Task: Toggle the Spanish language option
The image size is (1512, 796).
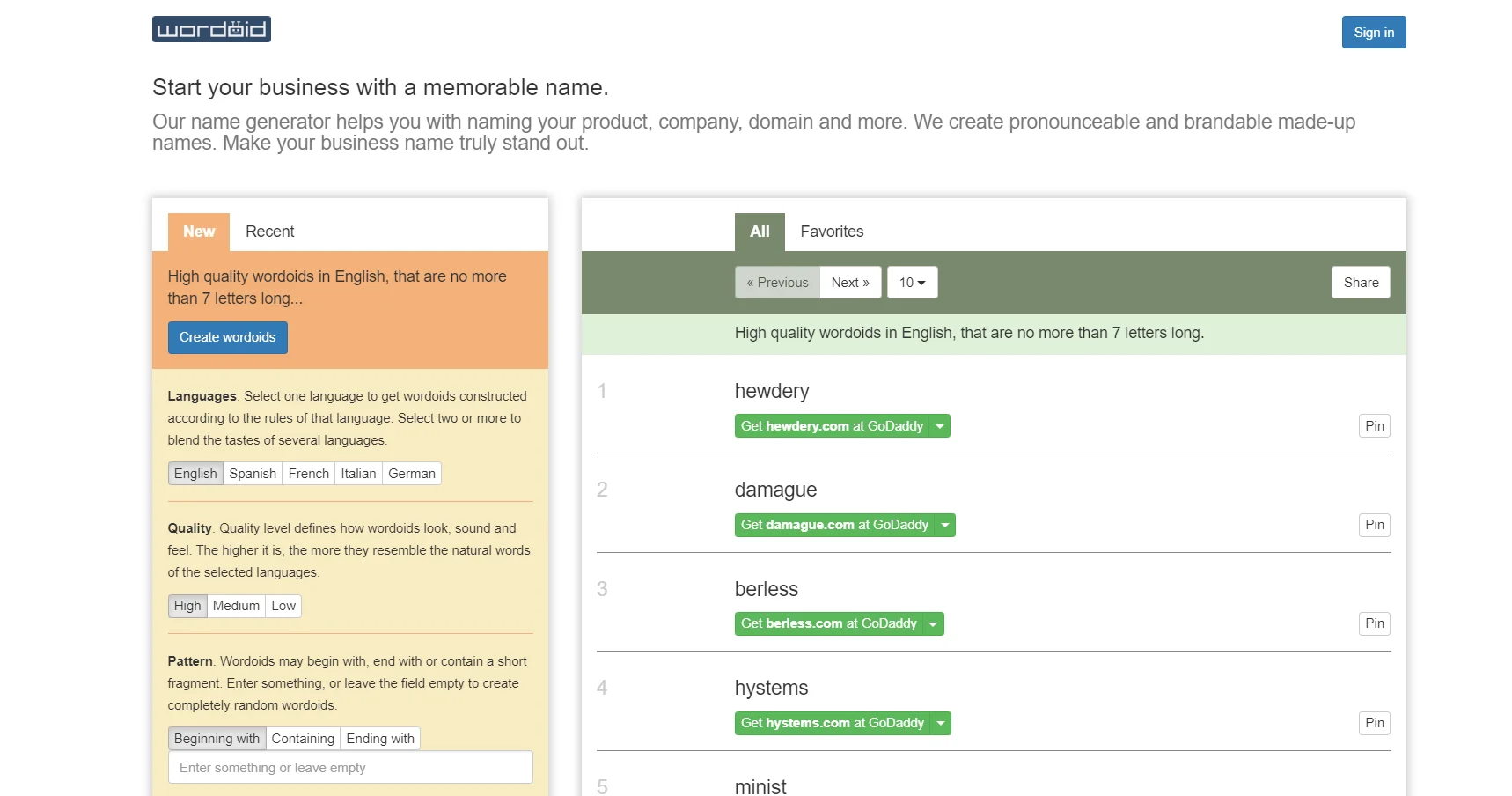Action: pos(253,474)
